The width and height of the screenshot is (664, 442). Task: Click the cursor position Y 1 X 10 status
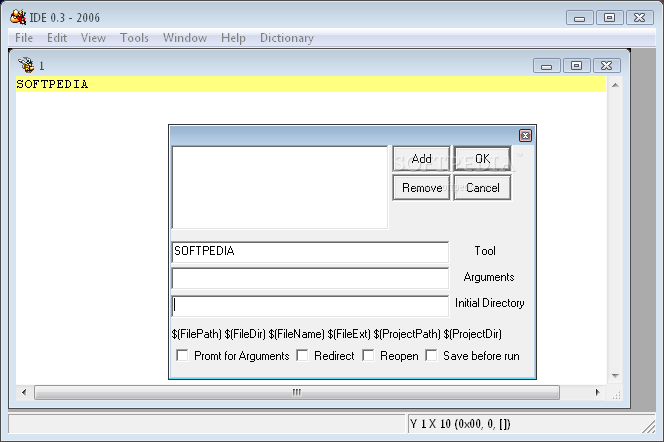(x=460, y=424)
